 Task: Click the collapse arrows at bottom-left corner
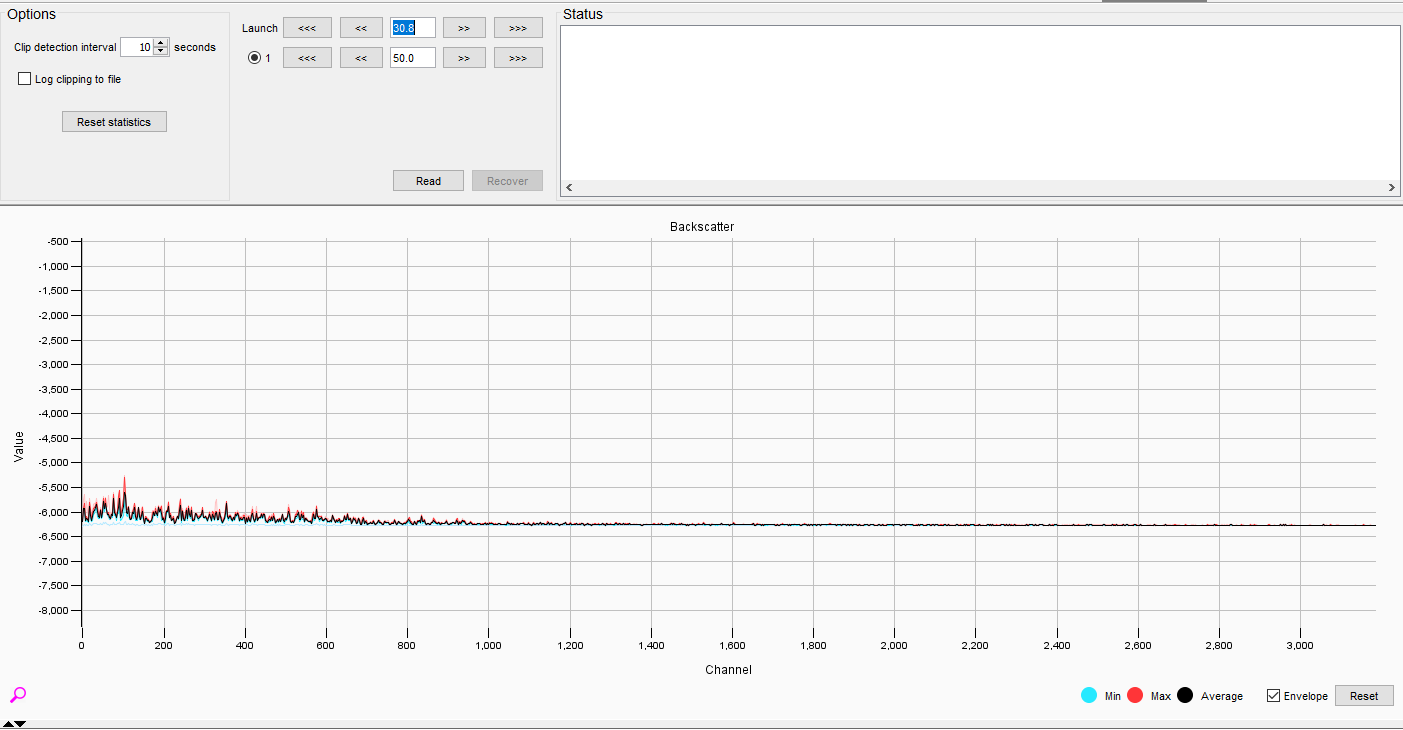point(14,724)
